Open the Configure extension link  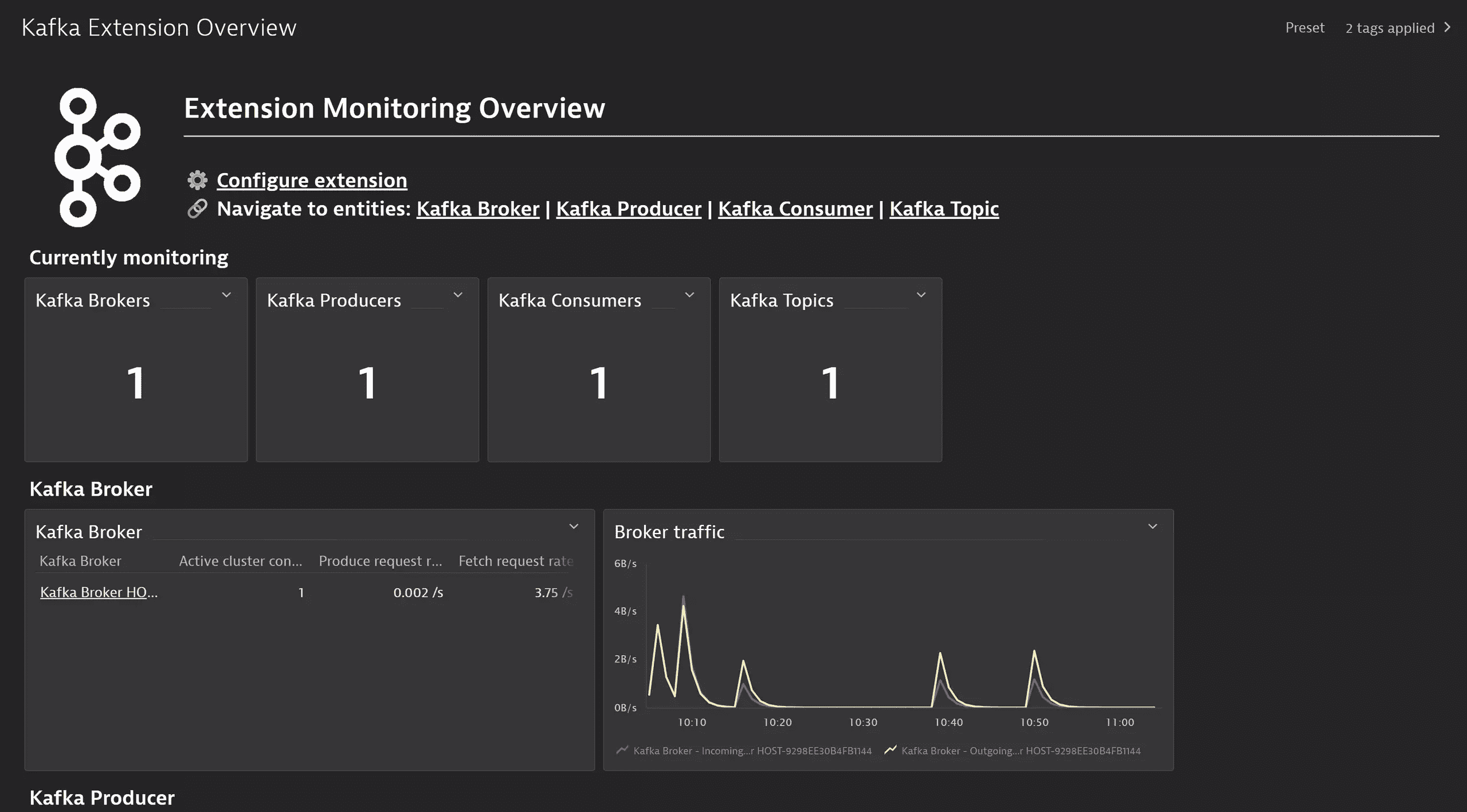tap(312, 180)
